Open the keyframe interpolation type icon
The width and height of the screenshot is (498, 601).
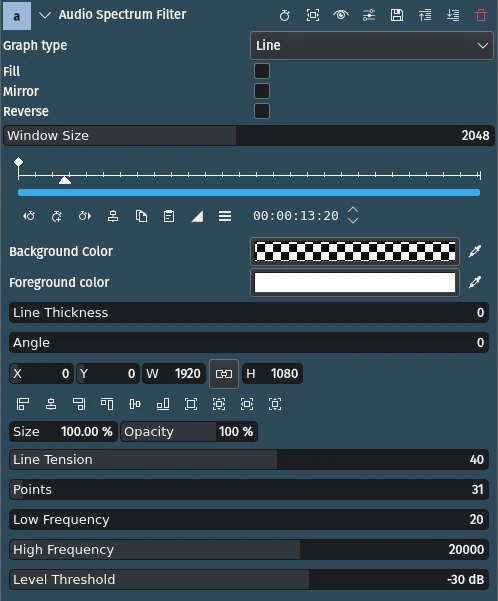coord(197,216)
